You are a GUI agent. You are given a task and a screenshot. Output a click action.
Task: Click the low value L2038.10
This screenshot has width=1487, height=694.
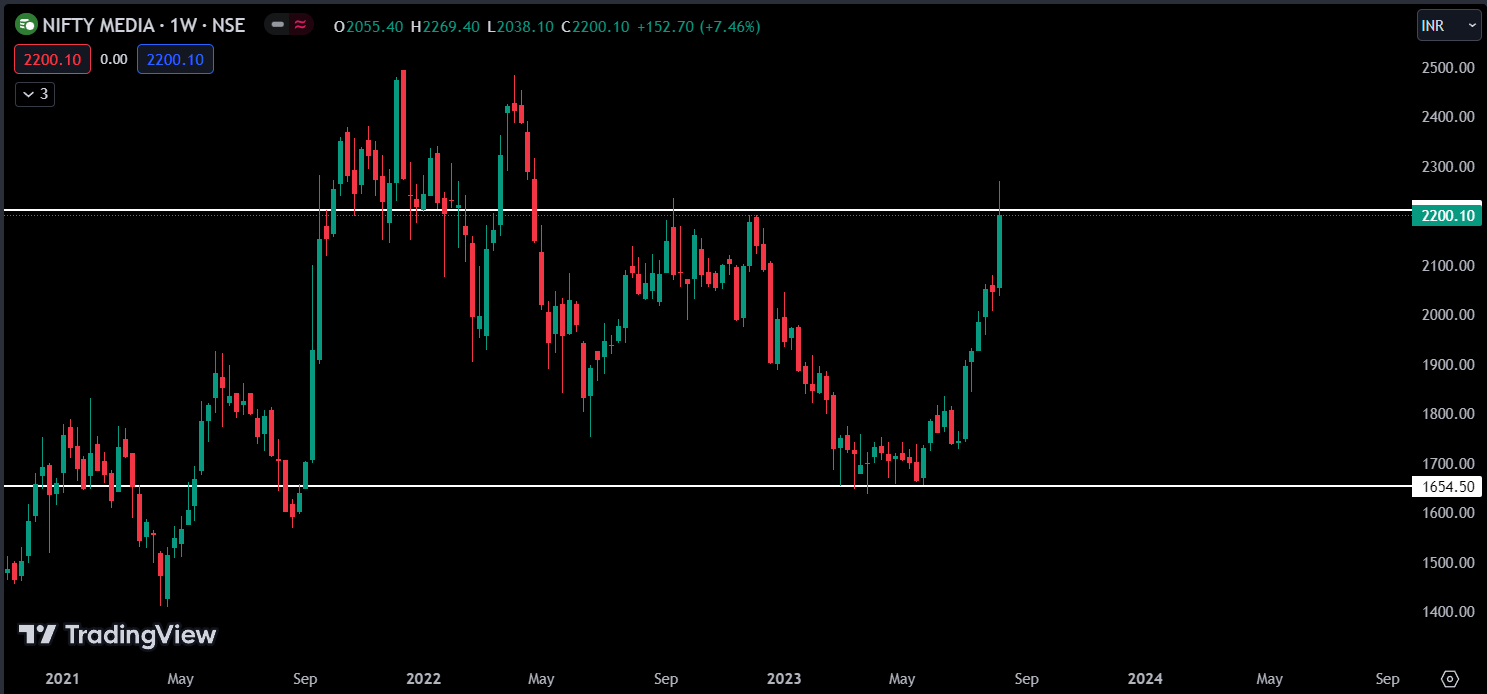coord(520,26)
